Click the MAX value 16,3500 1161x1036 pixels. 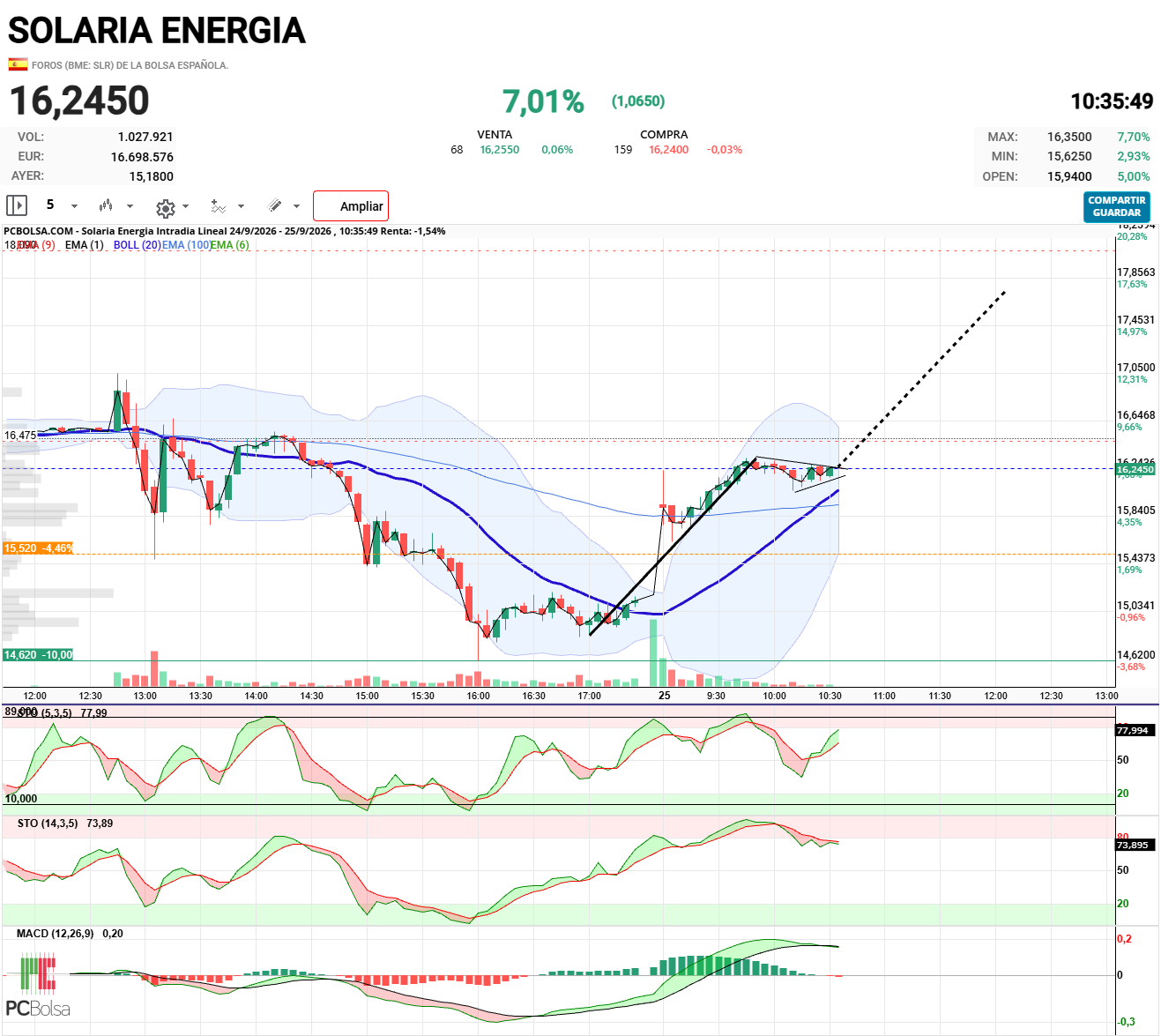pos(1069,137)
